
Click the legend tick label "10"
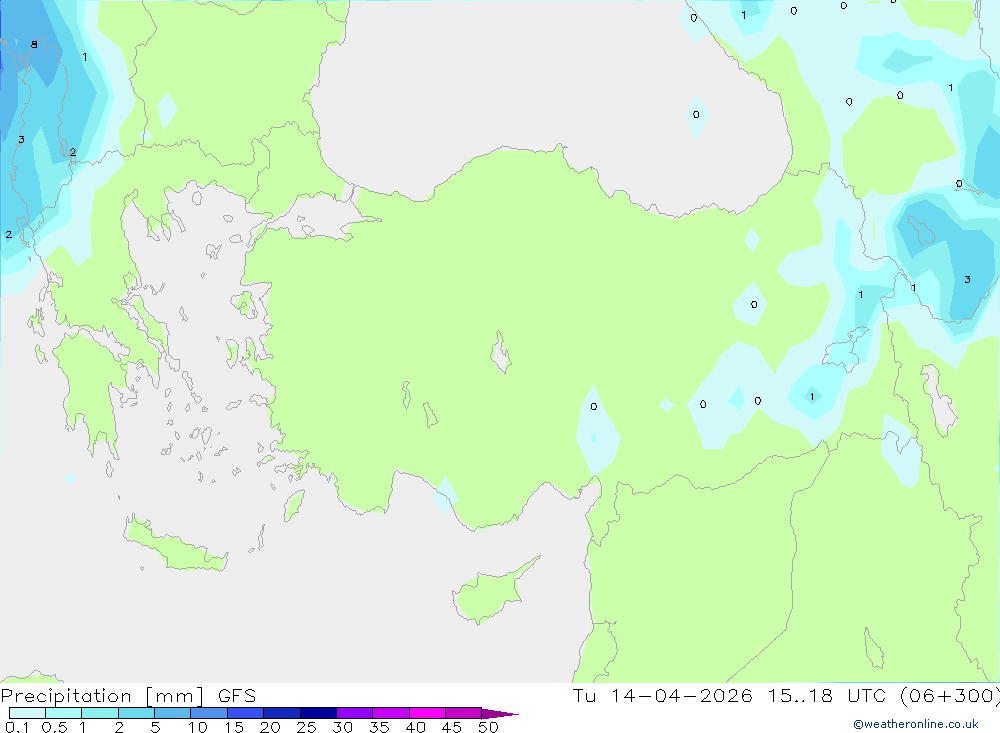[x=197, y=727]
